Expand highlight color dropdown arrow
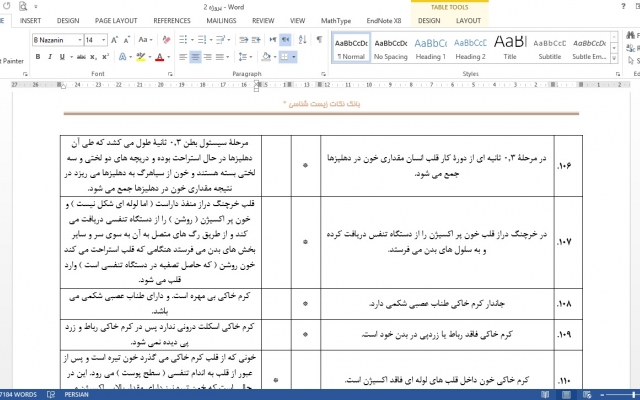Viewport: 640px width, 400px height. pos(150,57)
